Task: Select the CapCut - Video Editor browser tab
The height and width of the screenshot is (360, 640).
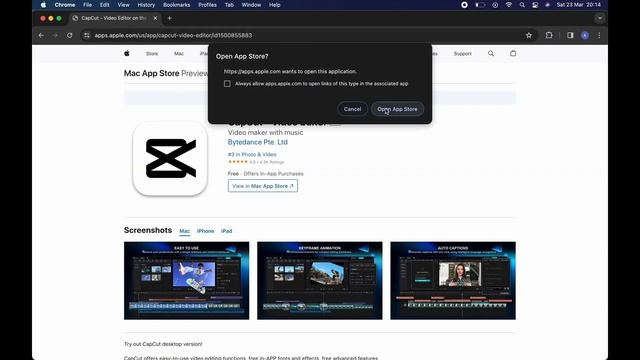Action: tap(113, 18)
